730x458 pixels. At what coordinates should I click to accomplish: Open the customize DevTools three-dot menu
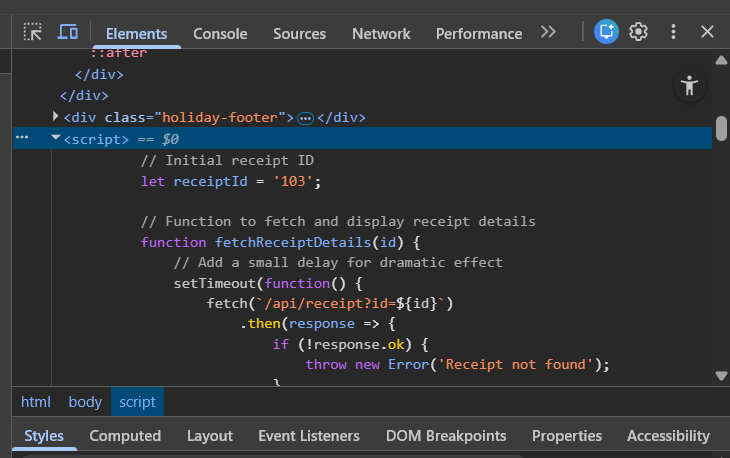tap(673, 32)
